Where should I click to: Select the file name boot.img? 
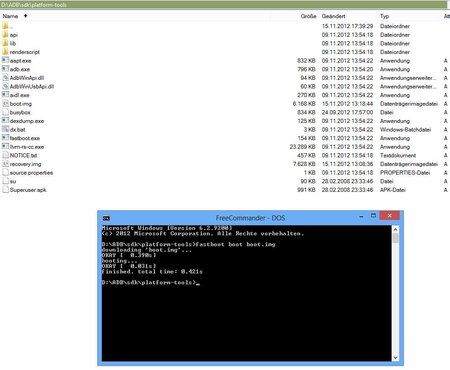tap(21, 104)
